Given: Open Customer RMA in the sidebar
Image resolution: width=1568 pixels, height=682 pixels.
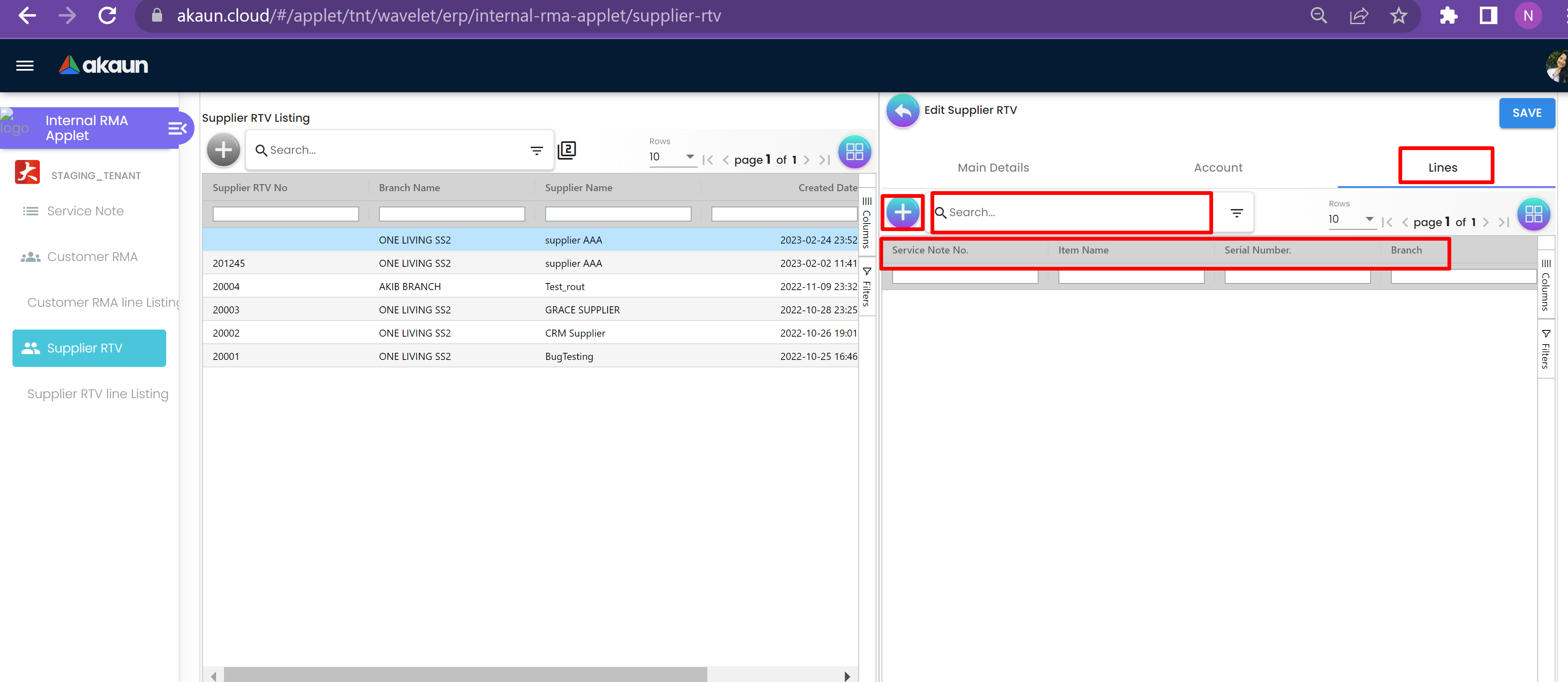Looking at the screenshot, I should click(92, 257).
